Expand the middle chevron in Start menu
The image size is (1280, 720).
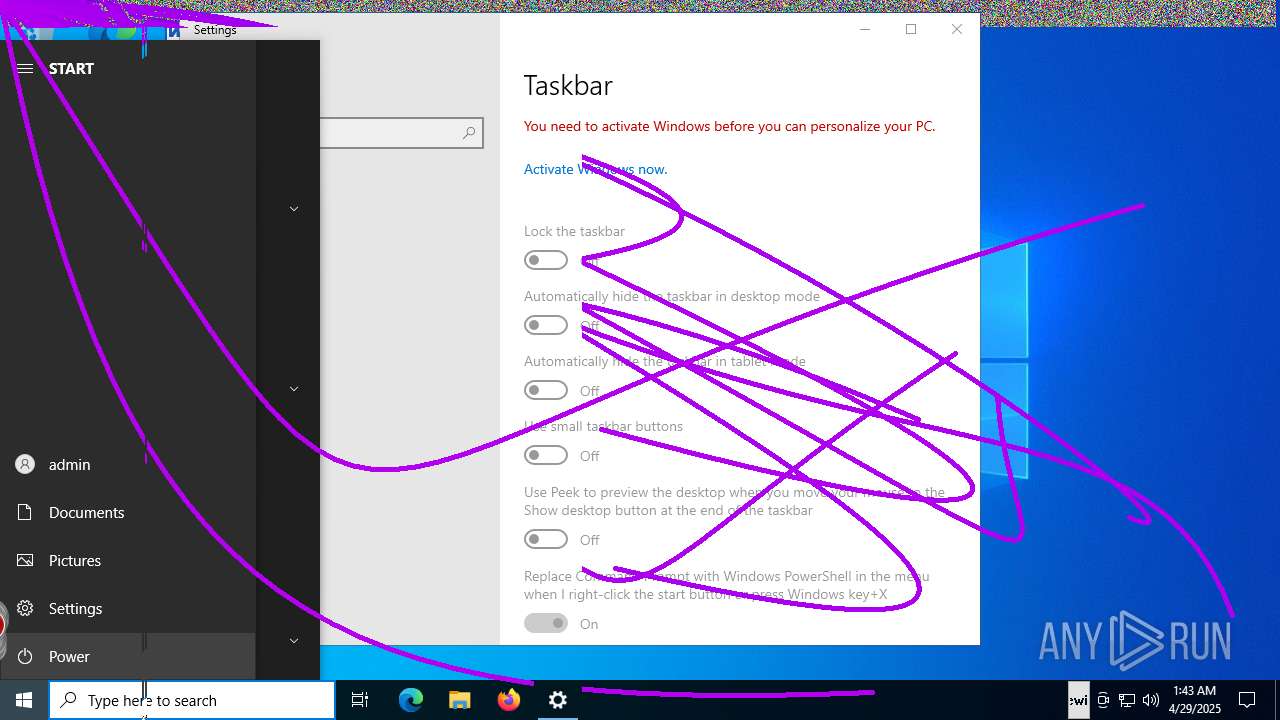pos(294,389)
